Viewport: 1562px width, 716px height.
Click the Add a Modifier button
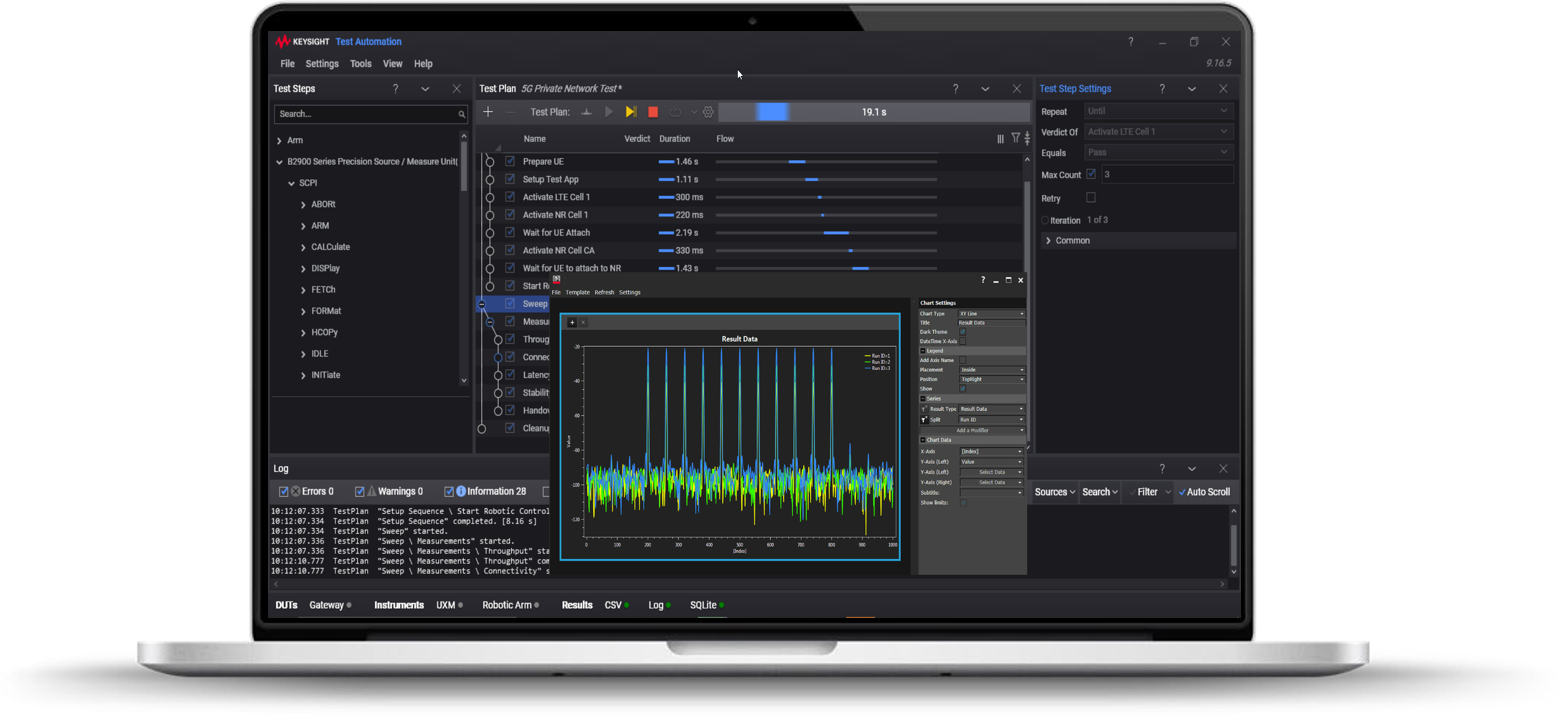coord(973,430)
